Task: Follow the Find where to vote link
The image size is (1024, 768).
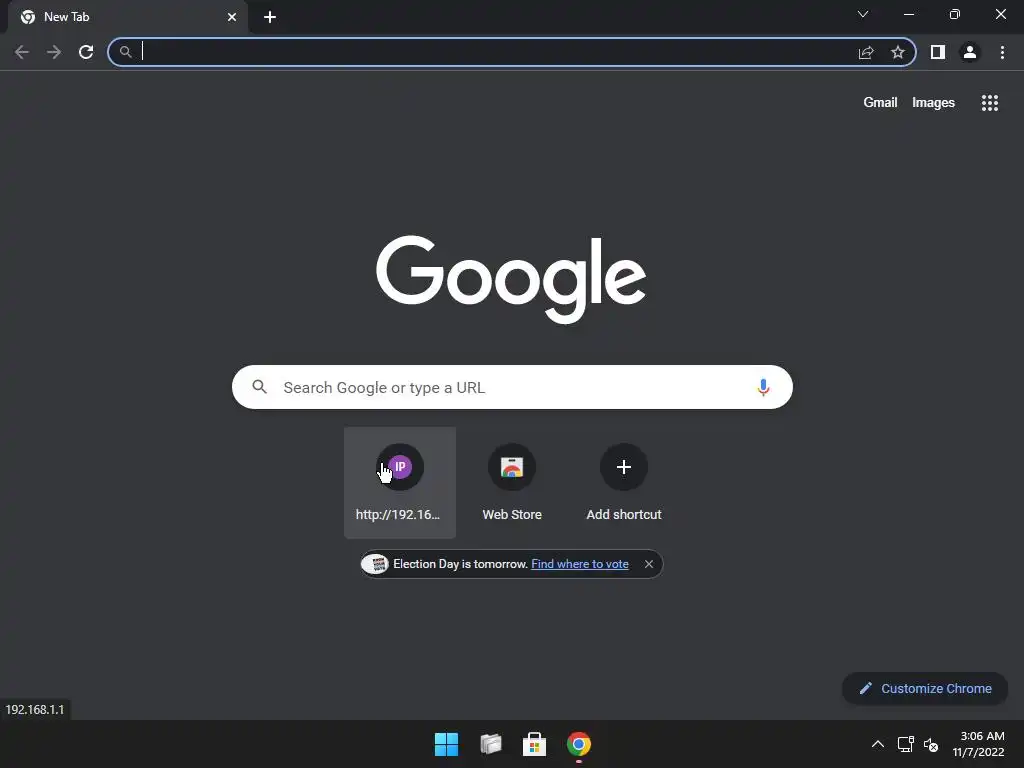Action: 580,564
